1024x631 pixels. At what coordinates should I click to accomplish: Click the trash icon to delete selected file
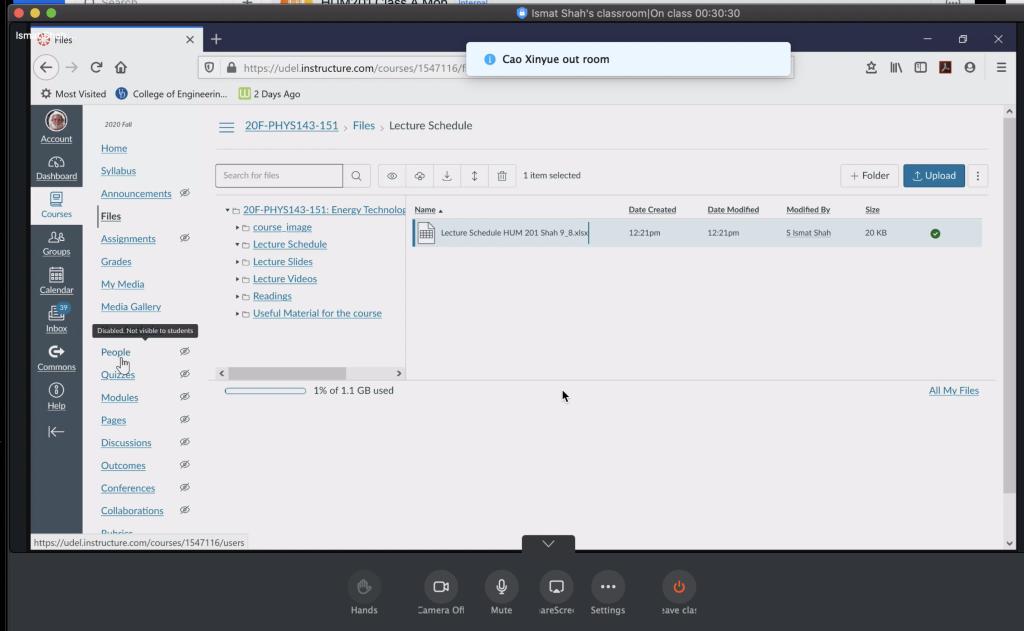coord(502,176)
